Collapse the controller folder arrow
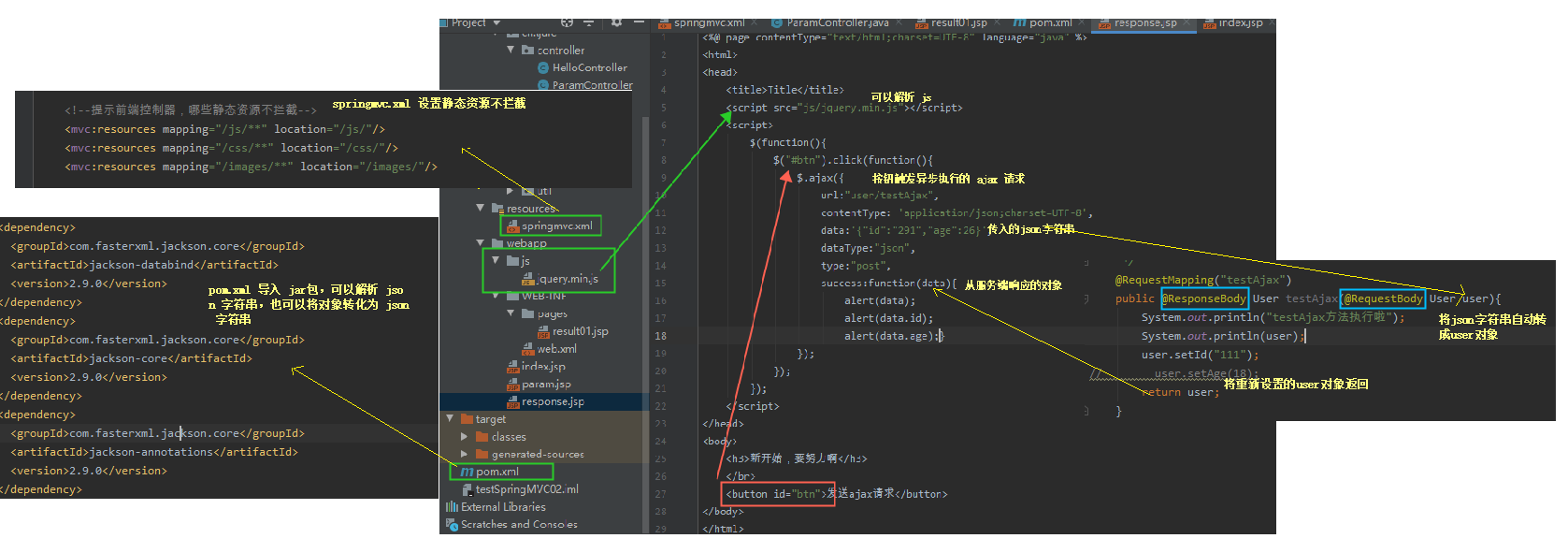1568x553 pixels. pos(511,50)
